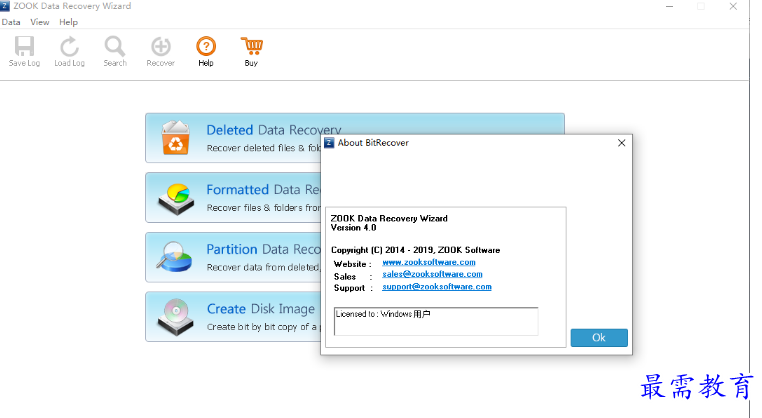
Task: Click the About BitRecover dialog title icon
Action: point(329,142)
